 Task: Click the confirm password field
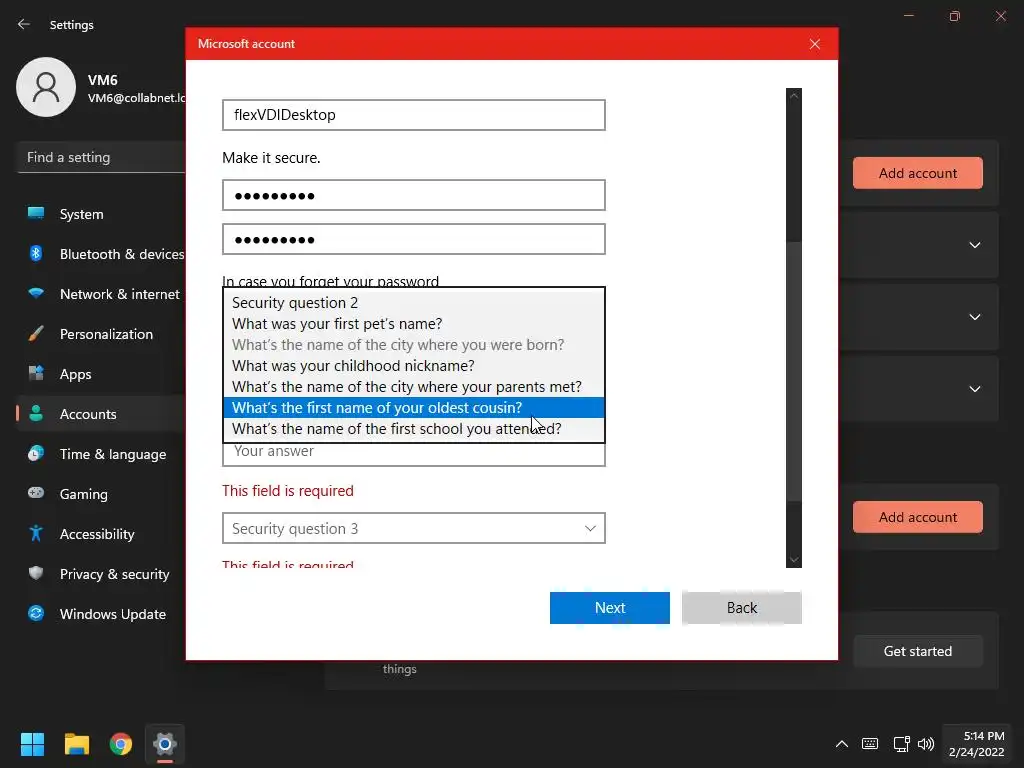[x=414, y=239]
